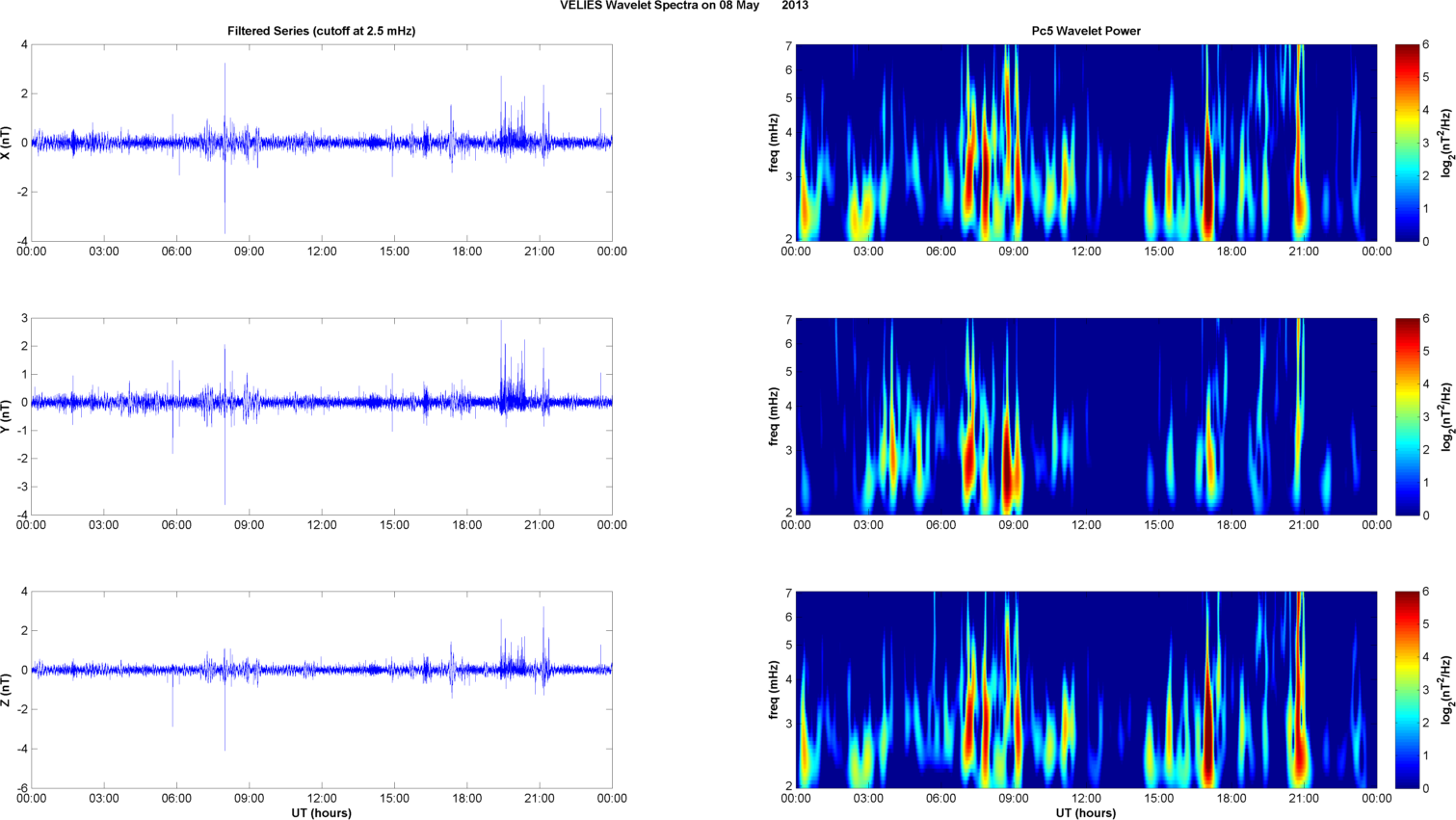The width and height of the screenshot is (1456, 820).
Task: Click the log2(nT²/Hz) label of the X-row colorbar
Action: coord(1446,143)
